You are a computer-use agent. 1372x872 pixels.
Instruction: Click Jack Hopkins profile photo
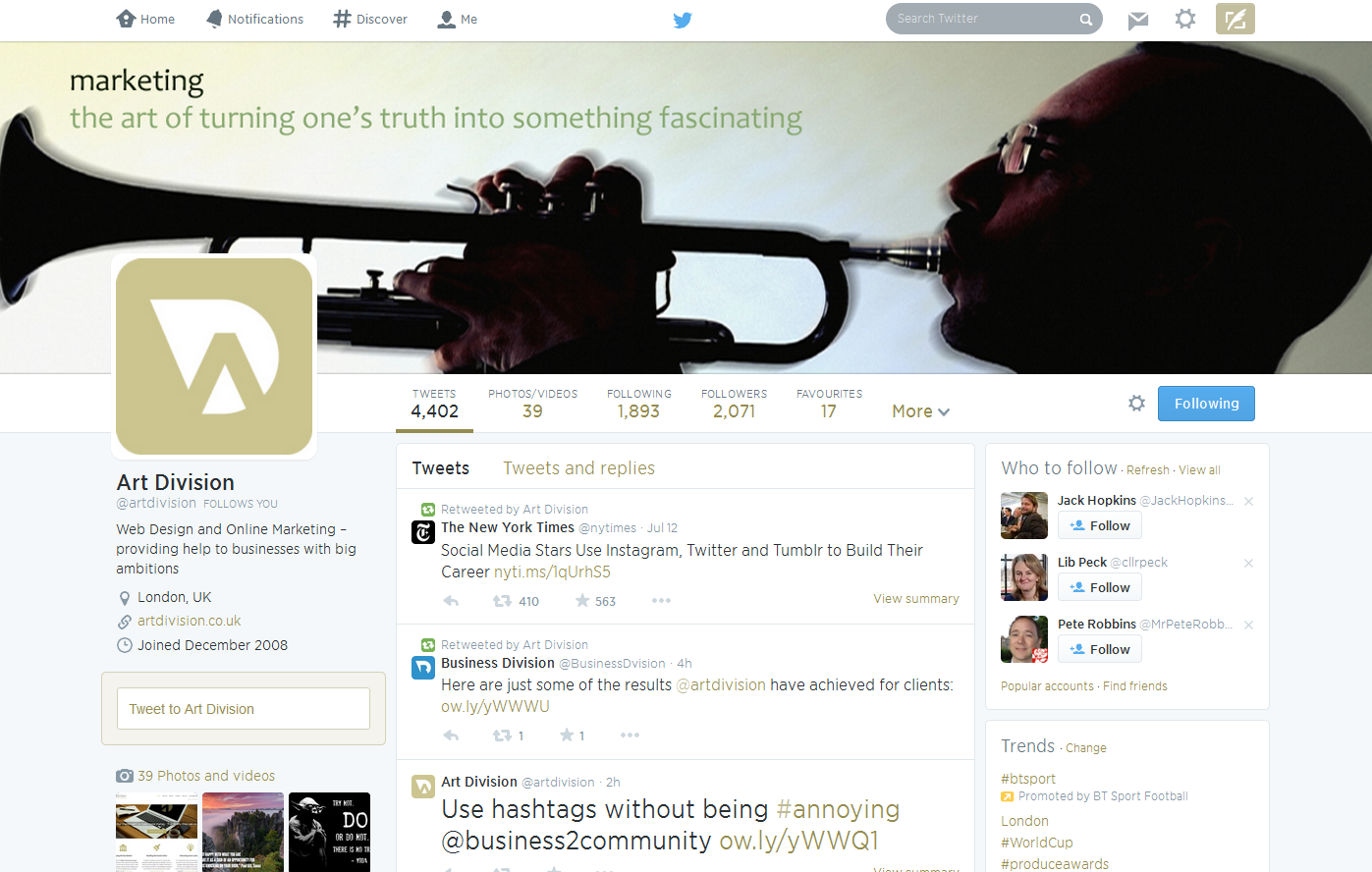[1024, 516]
